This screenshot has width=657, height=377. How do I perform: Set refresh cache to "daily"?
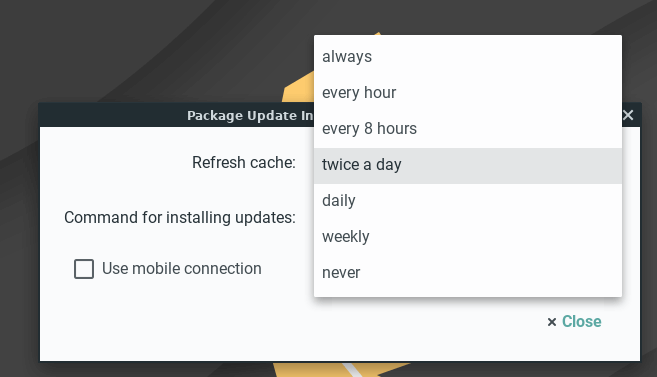[468, 201]
